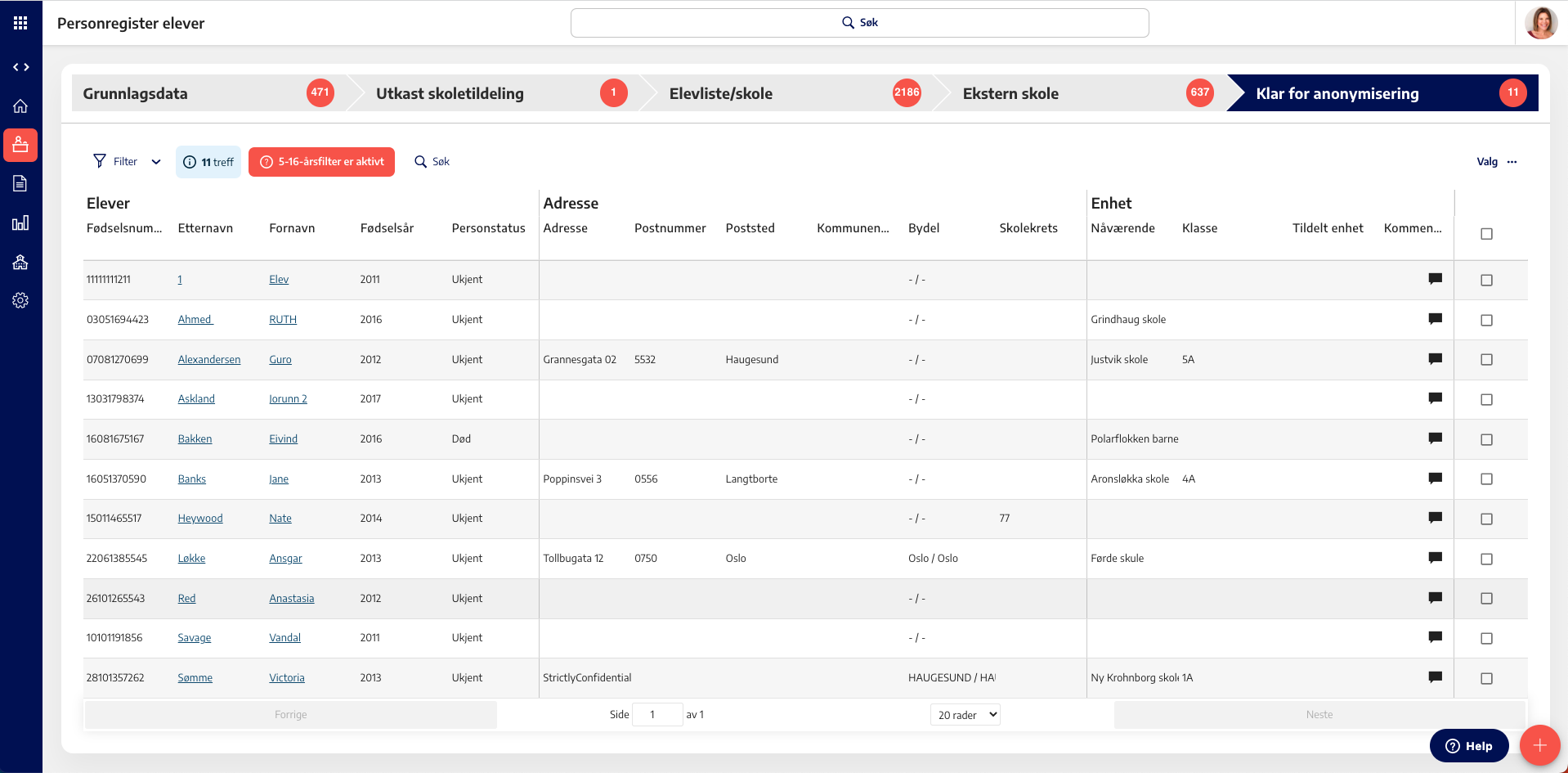Open the Heywood surname link
The width and height of the screenshot is (1568, 773).
point(200,519)
